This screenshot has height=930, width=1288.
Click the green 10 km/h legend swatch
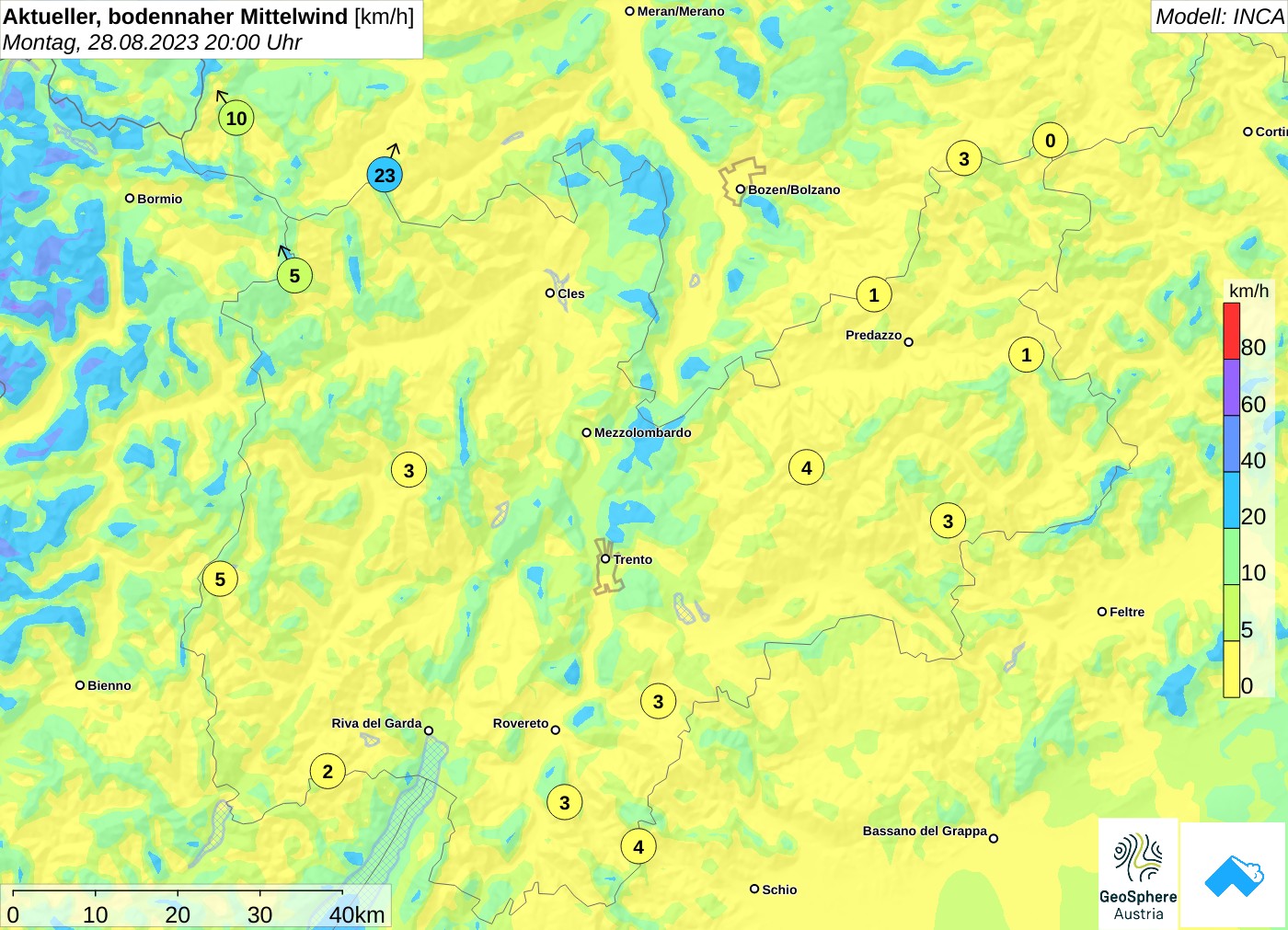pos(1231,557)
